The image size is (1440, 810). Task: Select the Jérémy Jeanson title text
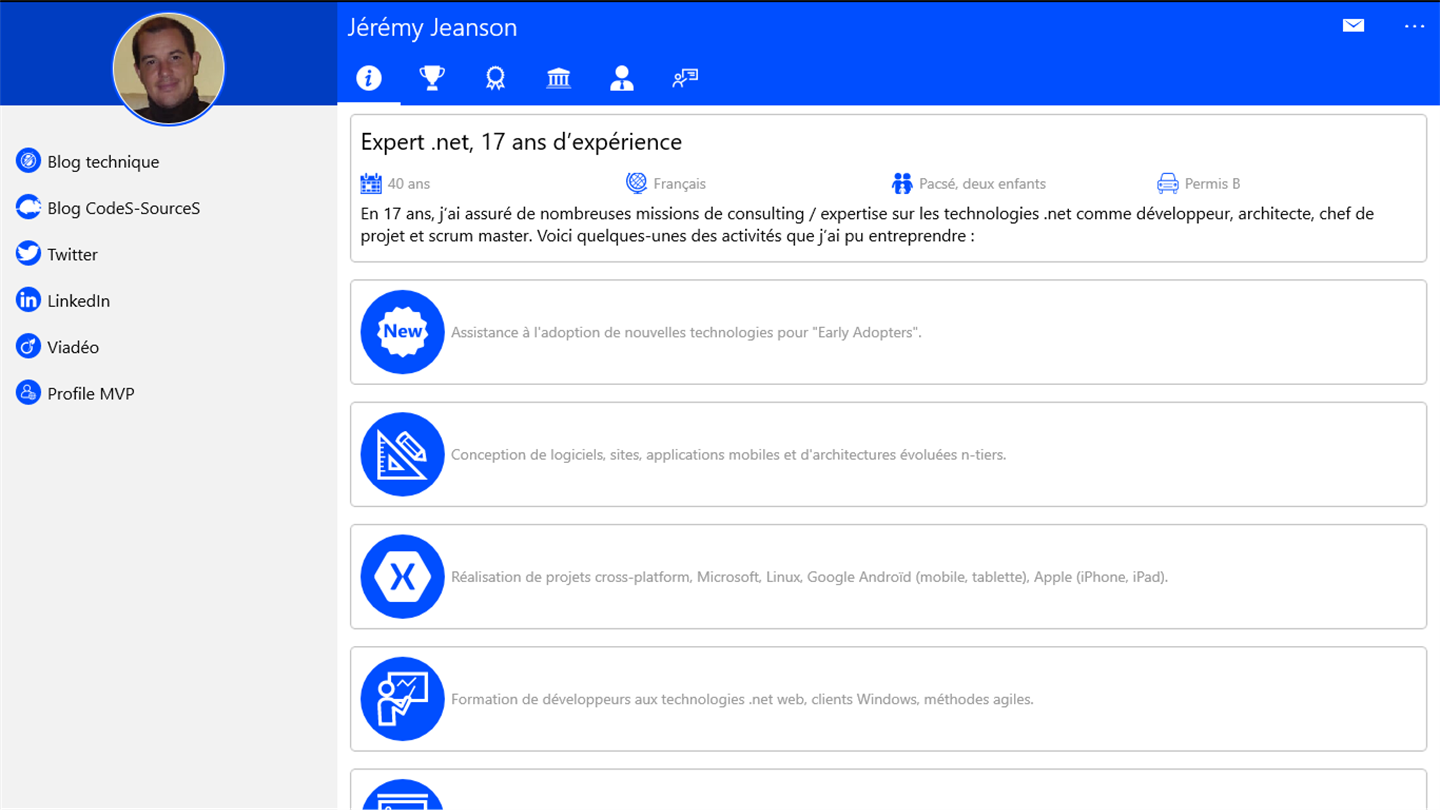[432, 28]
